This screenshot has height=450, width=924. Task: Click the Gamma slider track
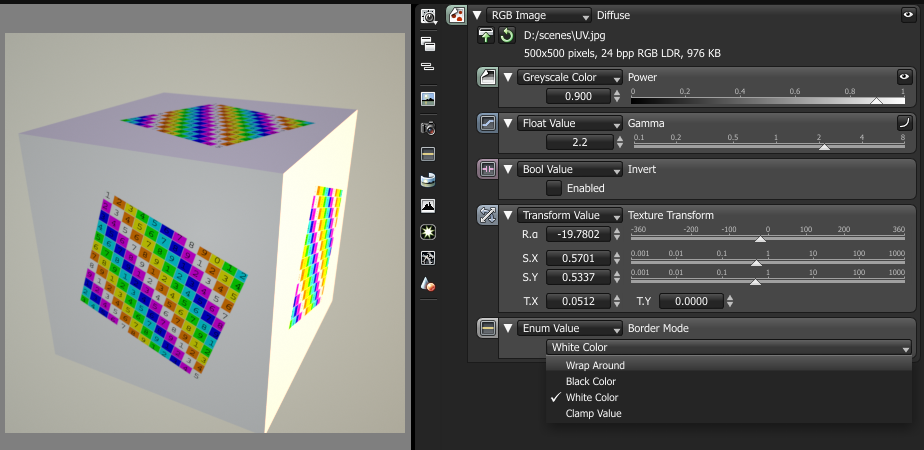click(769, 145)
